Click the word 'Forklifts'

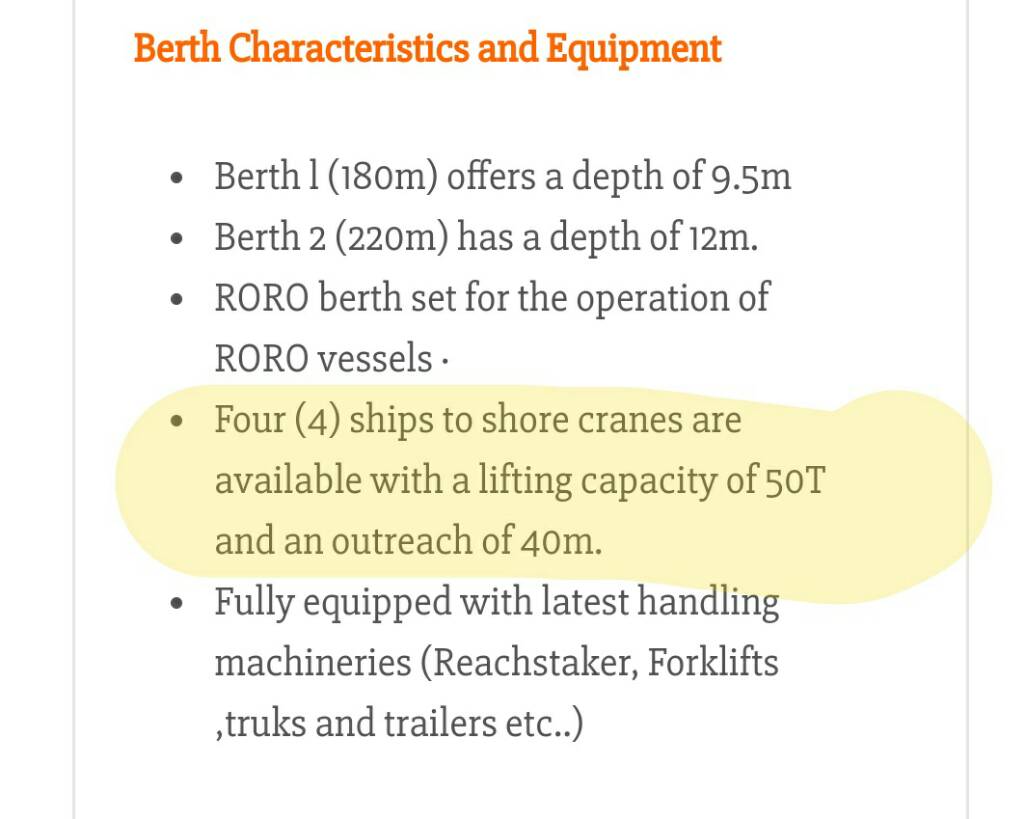pos(713,662)
